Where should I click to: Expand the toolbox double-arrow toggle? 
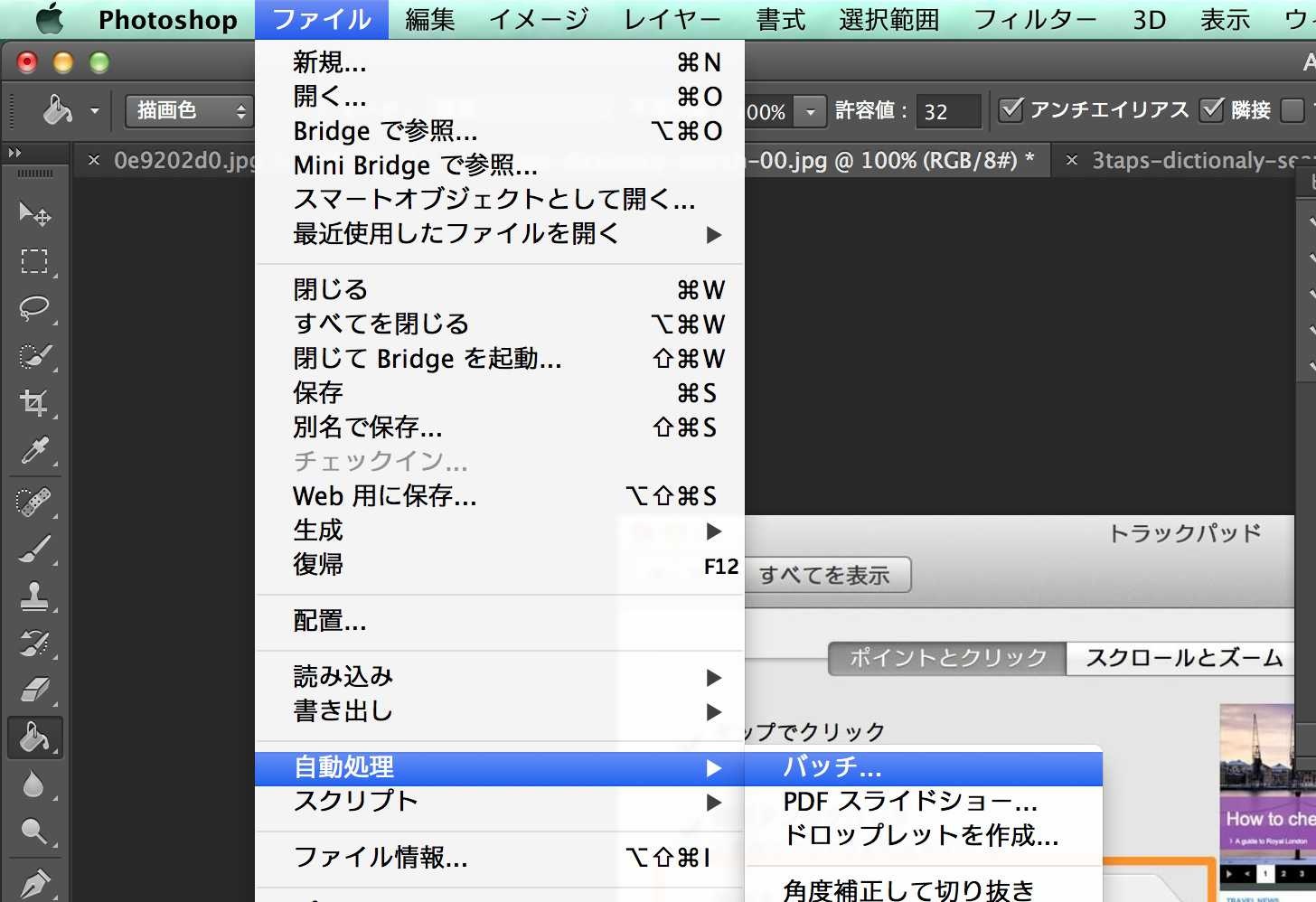(14, 153)
